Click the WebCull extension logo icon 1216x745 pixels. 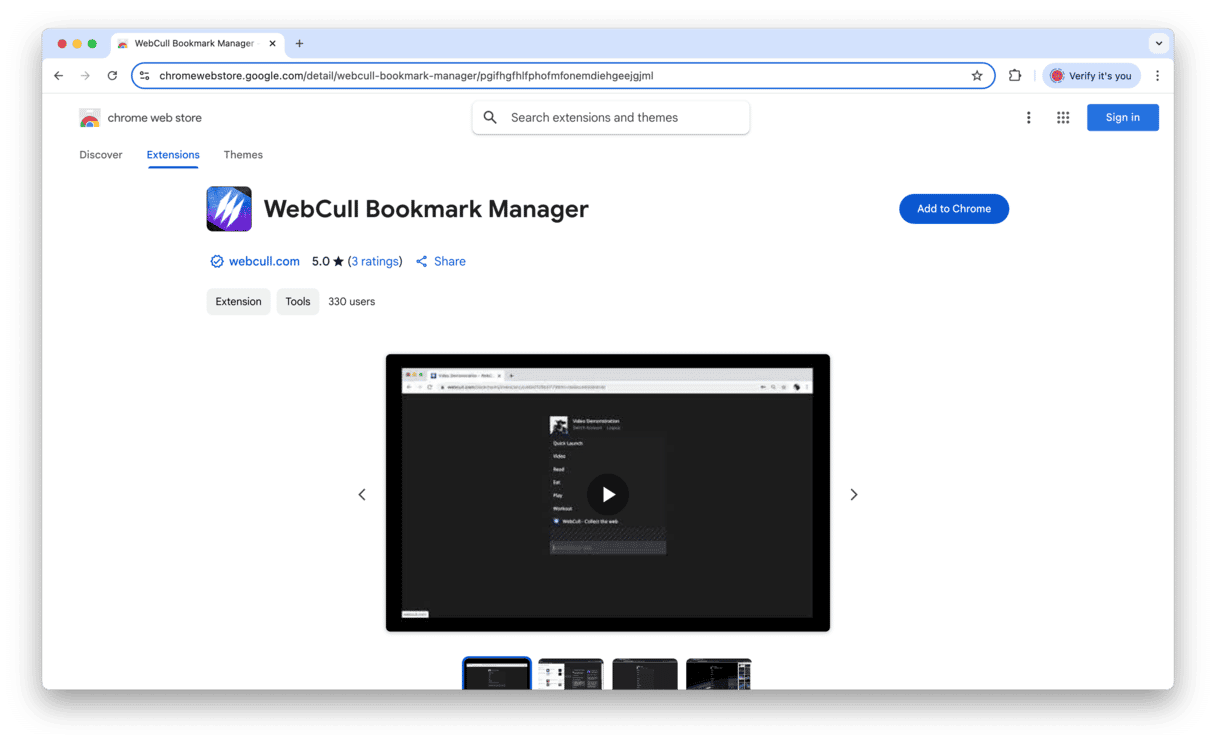[229, 209]
